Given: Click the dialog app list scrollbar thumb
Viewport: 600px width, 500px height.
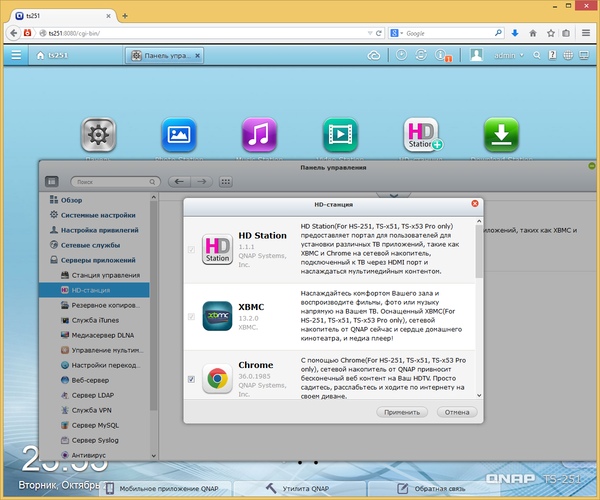Looking at the screenshot, I should [x=479, y=251].
